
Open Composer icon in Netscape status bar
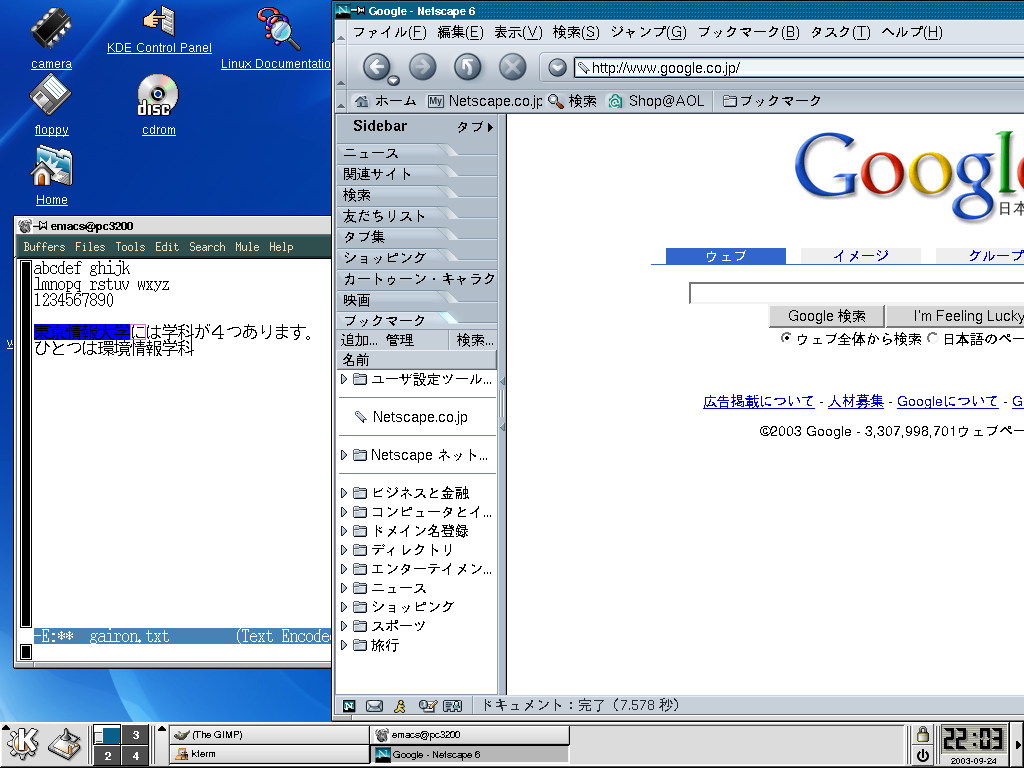pyautogui.click(x=428, y=705)
